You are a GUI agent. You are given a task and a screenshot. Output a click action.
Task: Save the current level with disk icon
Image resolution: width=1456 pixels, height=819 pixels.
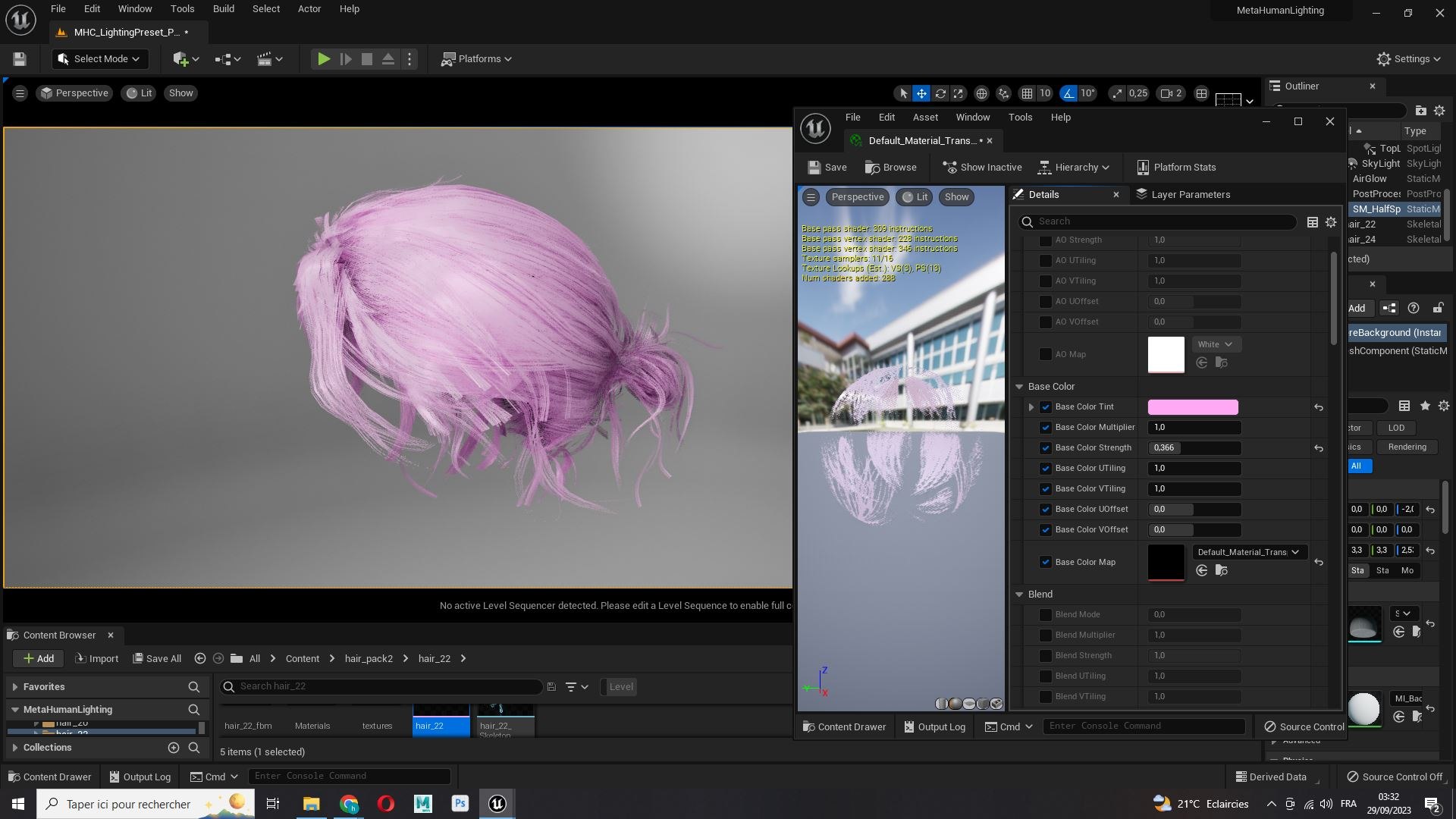20,59
